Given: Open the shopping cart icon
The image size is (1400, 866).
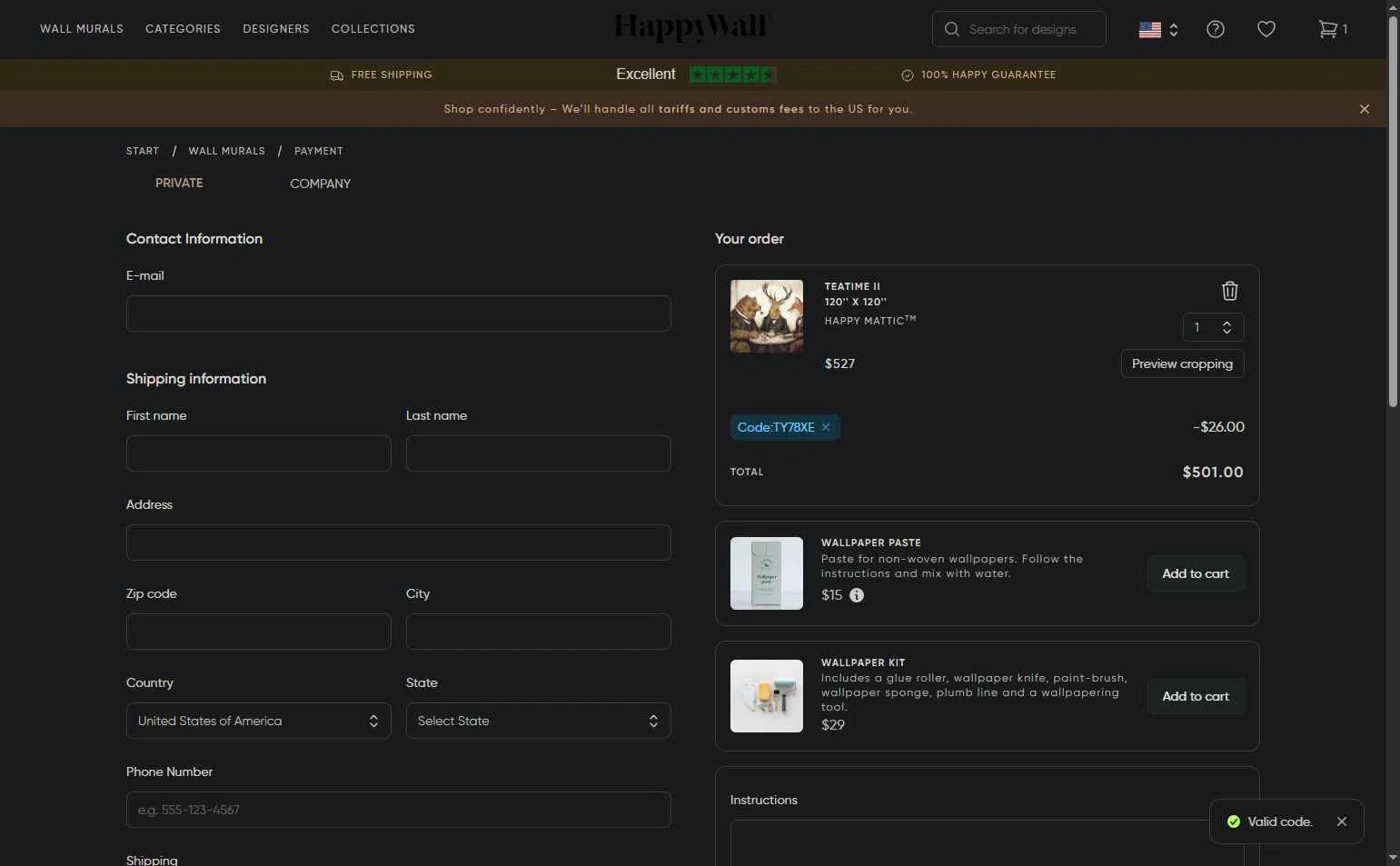Looking at the screenshot, I should click(x=1327, y=29).
